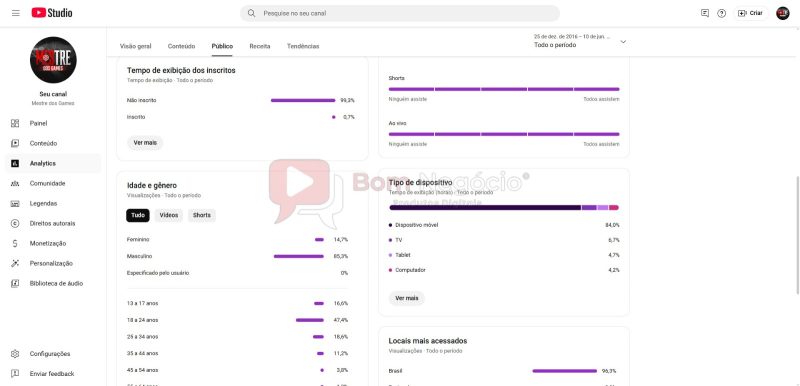Select the Vídeos filter chip
Screen dimensions: 800x386
(x=169, y=215)
